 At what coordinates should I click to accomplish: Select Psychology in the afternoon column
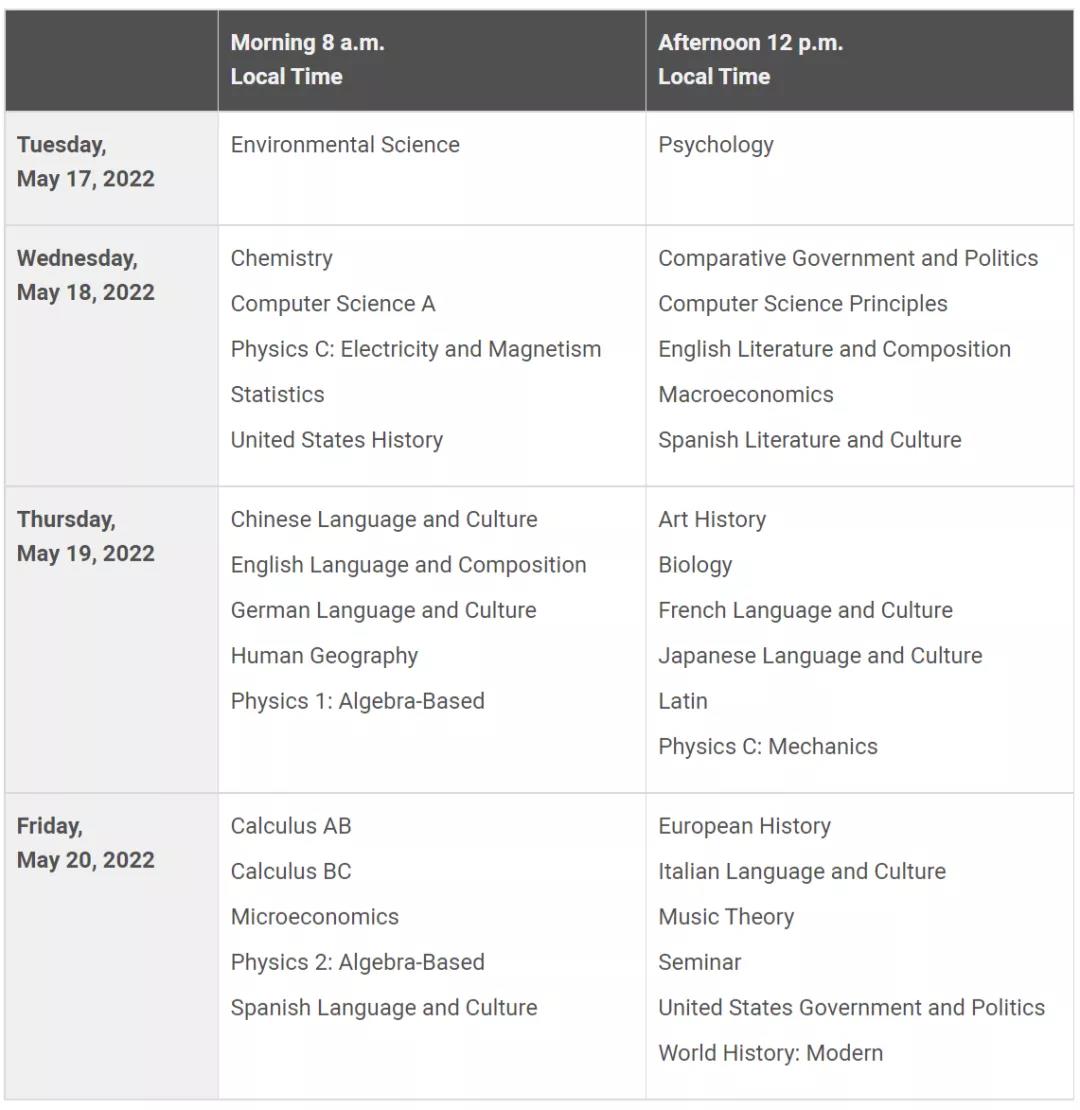point(716,145)
